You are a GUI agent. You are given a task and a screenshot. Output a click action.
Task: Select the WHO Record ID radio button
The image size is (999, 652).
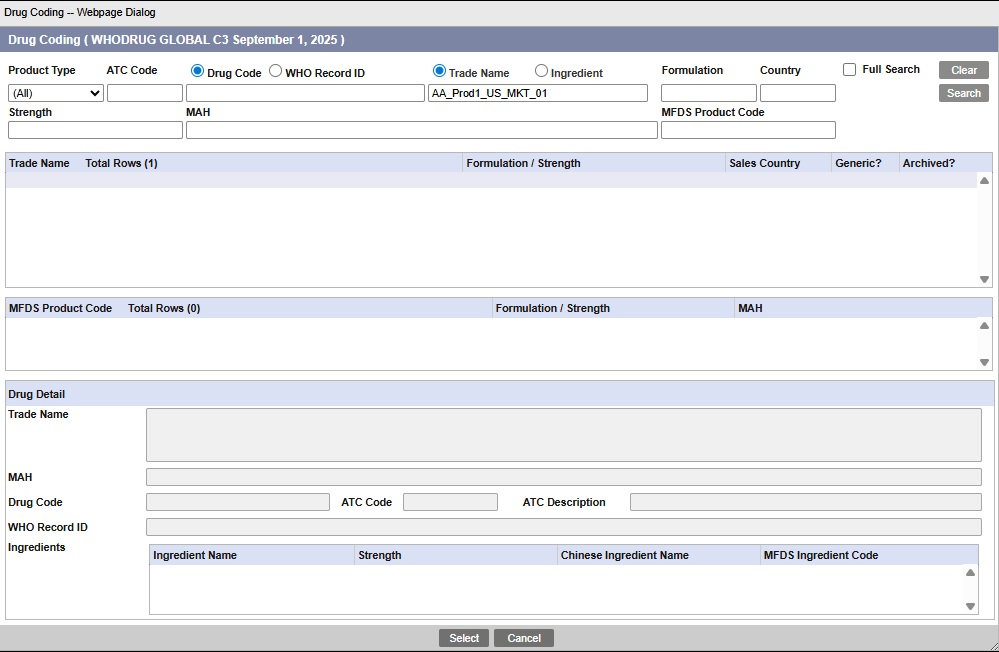[275, 71]
